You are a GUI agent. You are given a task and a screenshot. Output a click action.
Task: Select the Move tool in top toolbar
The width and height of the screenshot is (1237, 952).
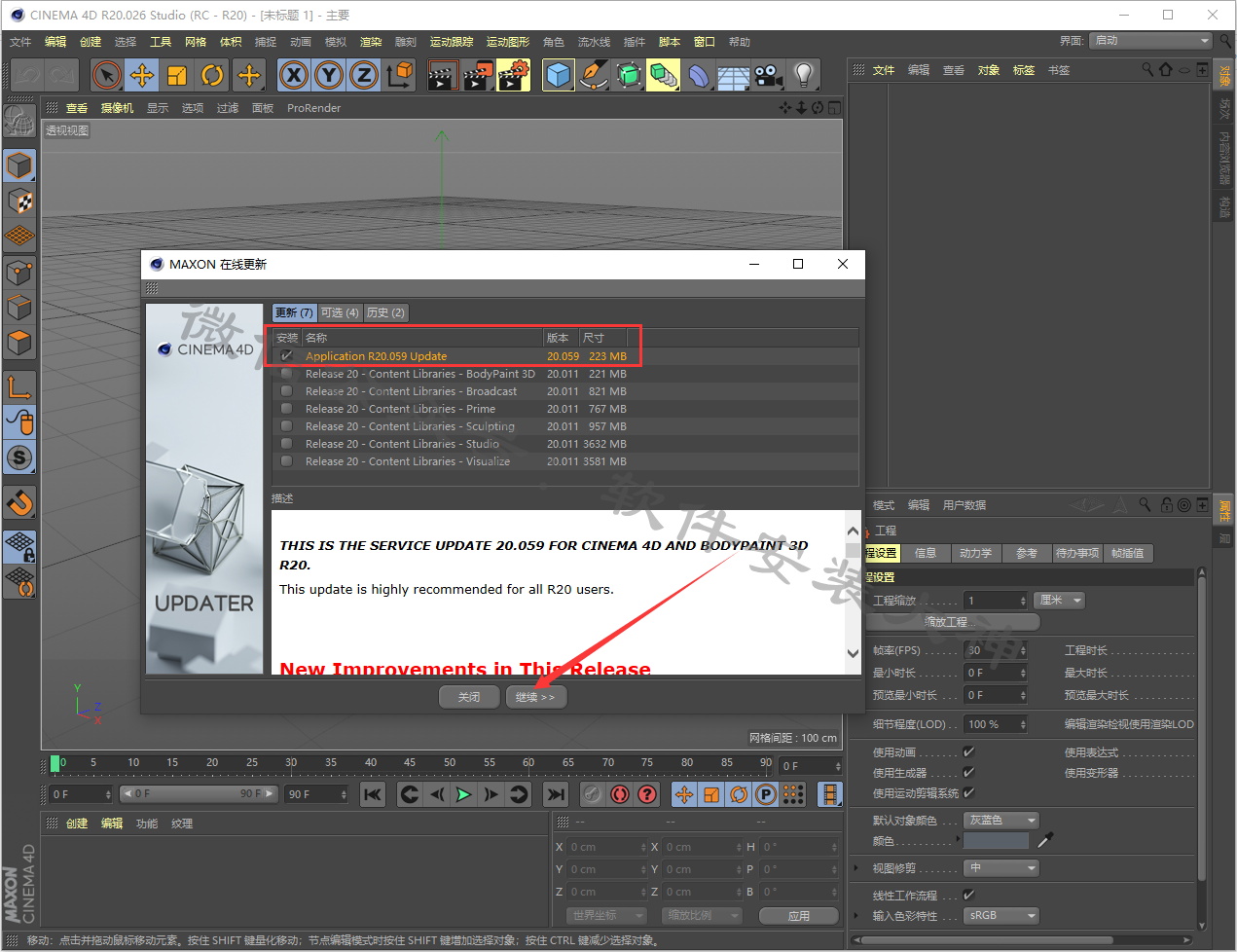[x=142, y=75]
